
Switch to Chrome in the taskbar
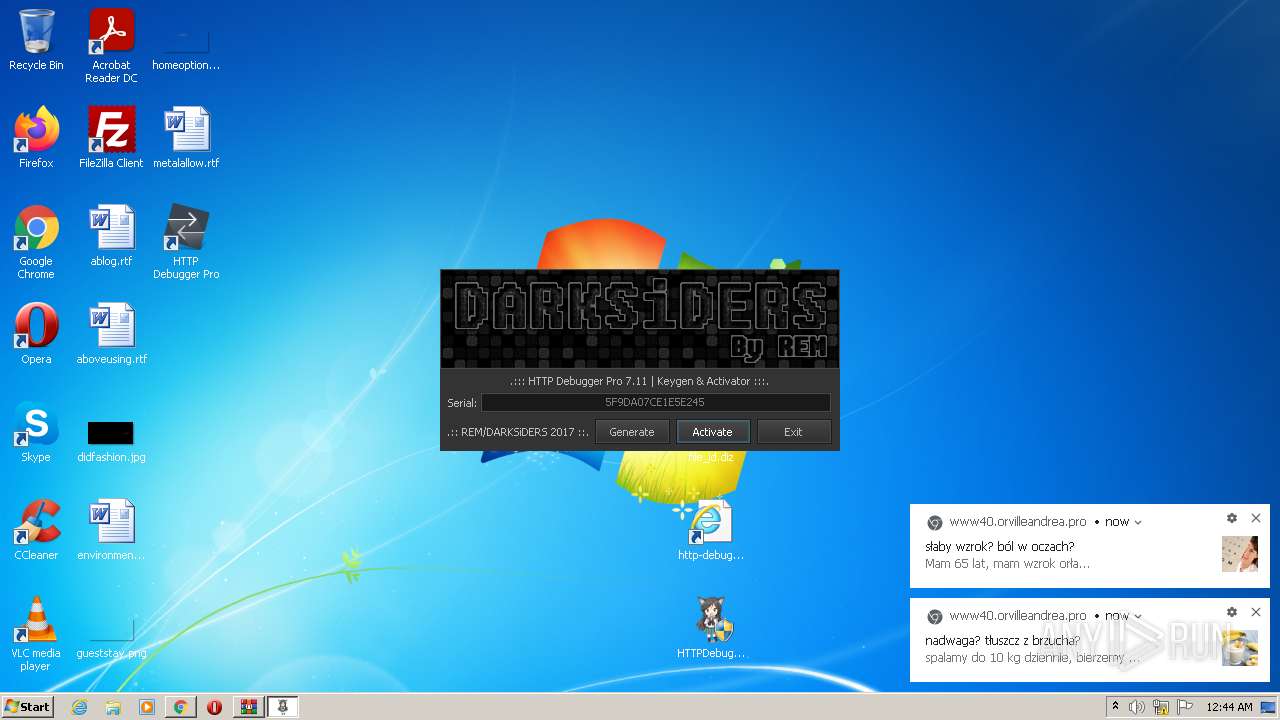click(x=180, y=707)
